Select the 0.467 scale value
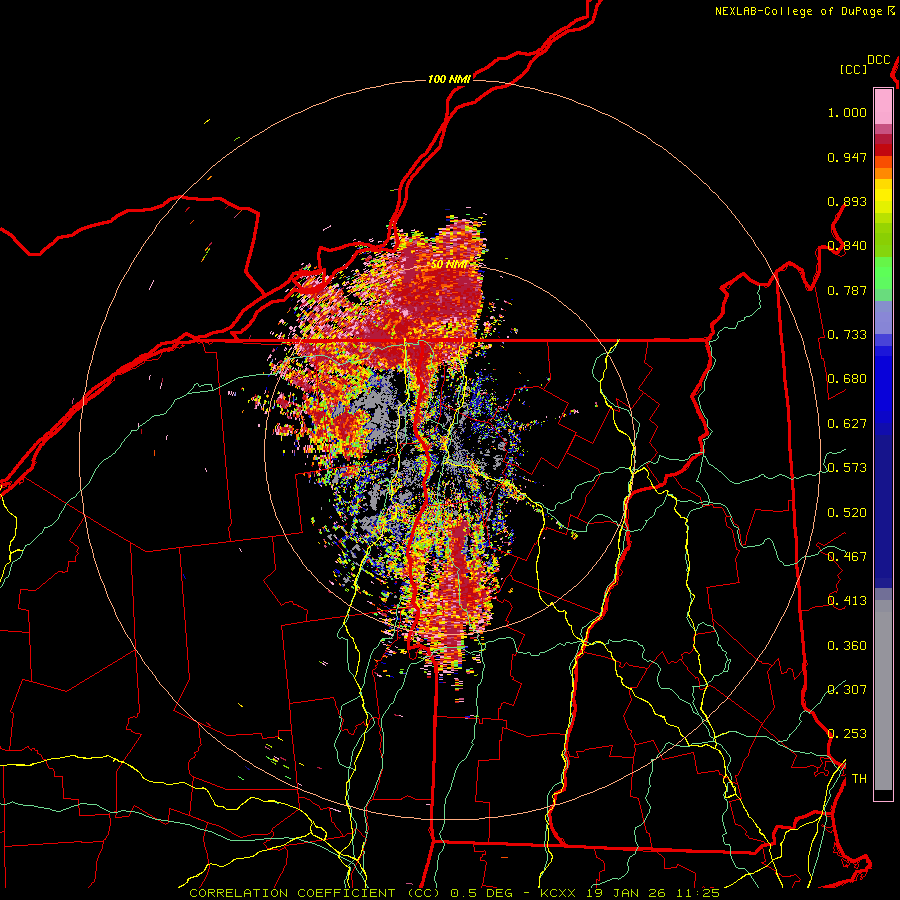 click(847, 557)
